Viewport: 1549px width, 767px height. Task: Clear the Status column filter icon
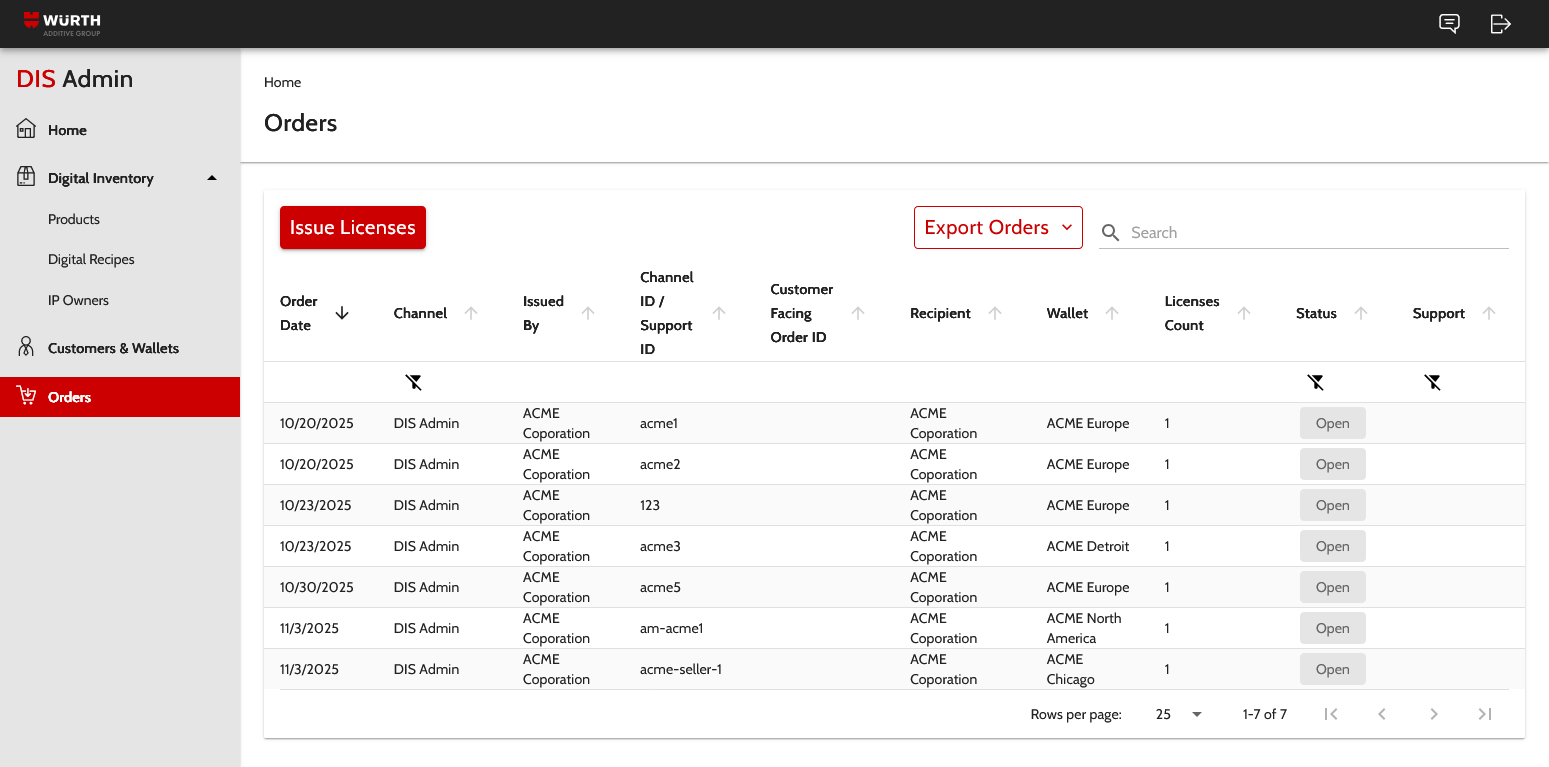point(1316,382)
